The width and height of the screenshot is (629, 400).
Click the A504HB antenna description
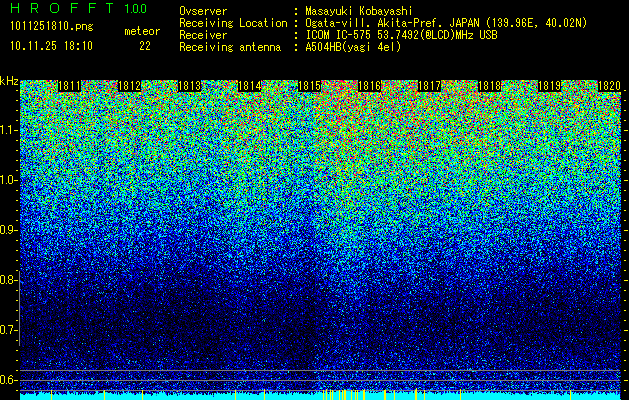[353, 47]
